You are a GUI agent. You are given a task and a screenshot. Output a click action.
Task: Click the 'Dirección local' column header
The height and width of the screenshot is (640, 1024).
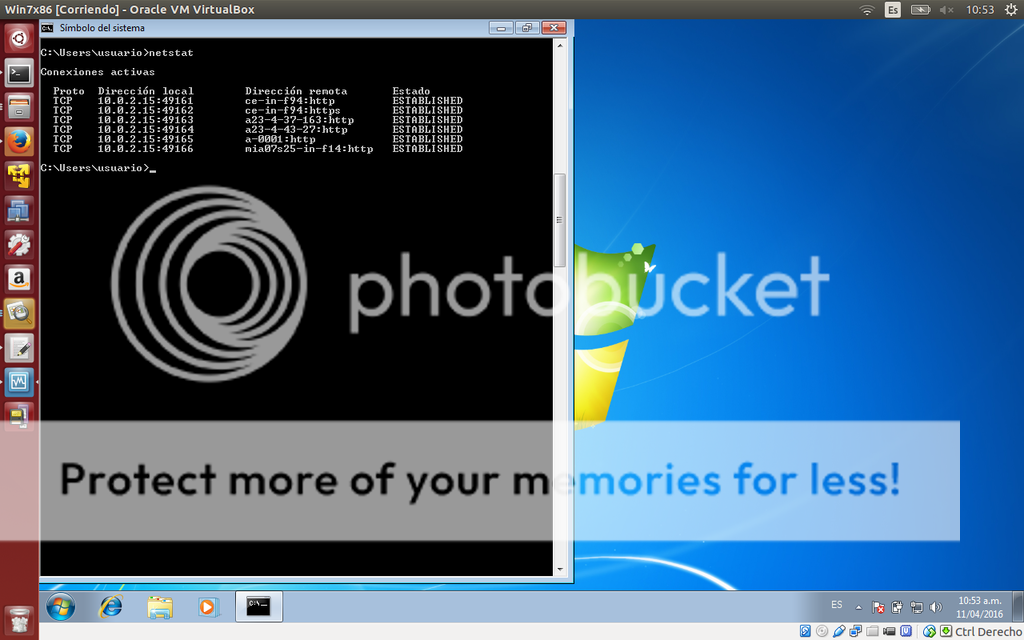click(x=146, y=91)
